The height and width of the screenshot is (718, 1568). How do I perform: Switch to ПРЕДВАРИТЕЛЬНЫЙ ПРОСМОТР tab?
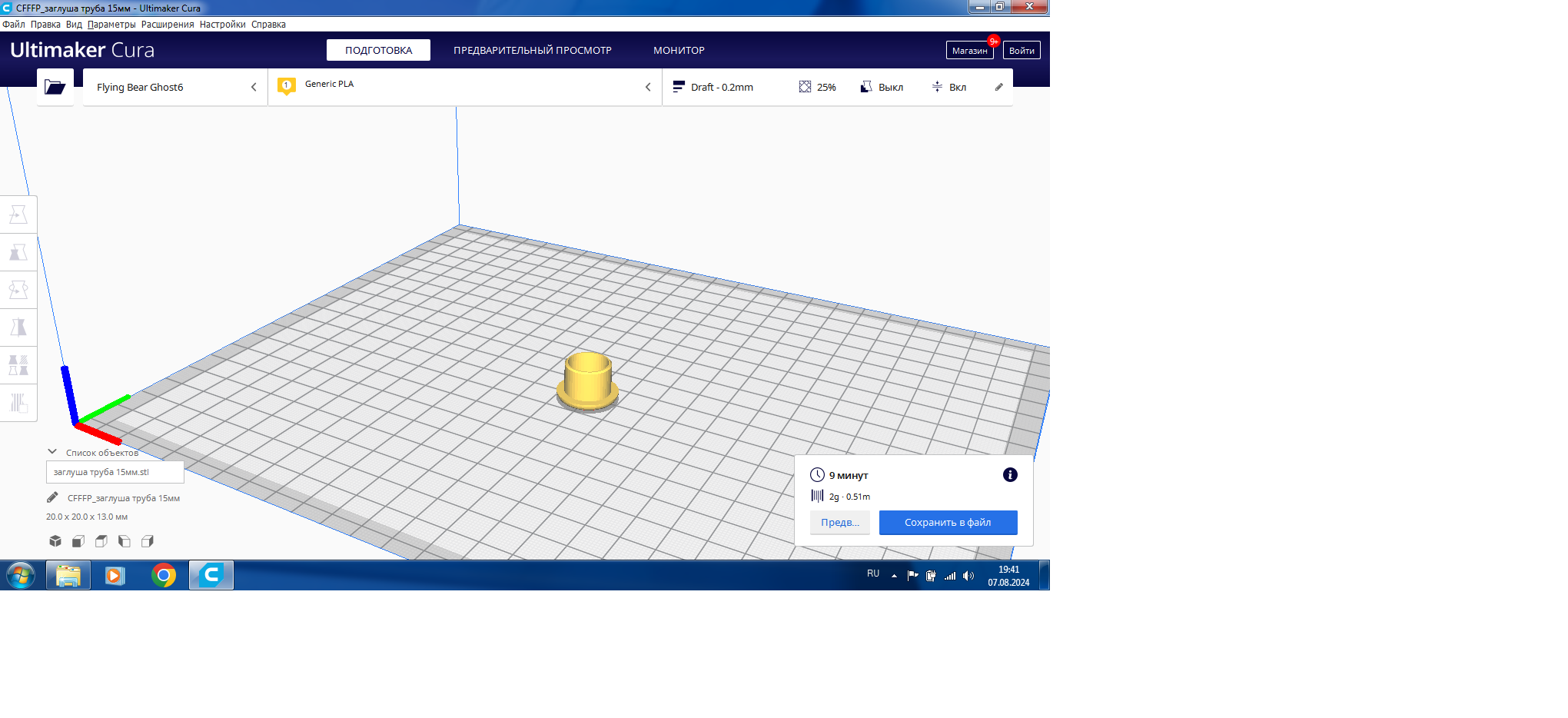click(x=533, y=50)
